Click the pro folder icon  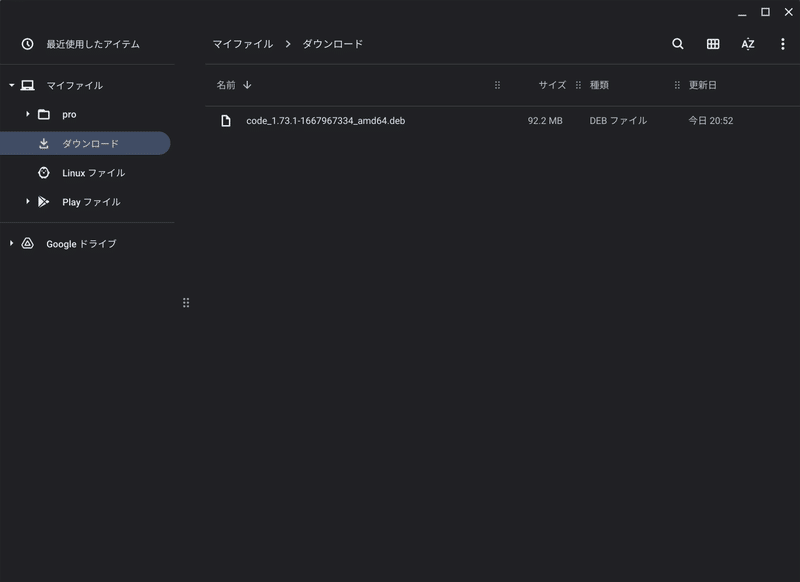click(x=44, y=114)
